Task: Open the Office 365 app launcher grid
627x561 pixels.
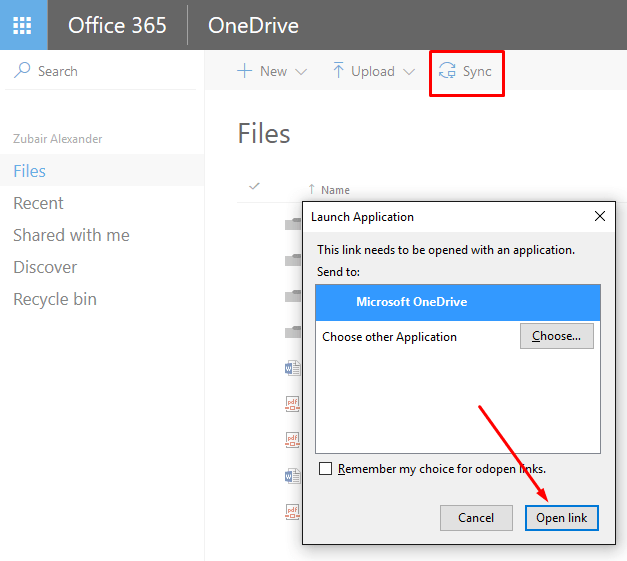Action: tap(22, 25)
